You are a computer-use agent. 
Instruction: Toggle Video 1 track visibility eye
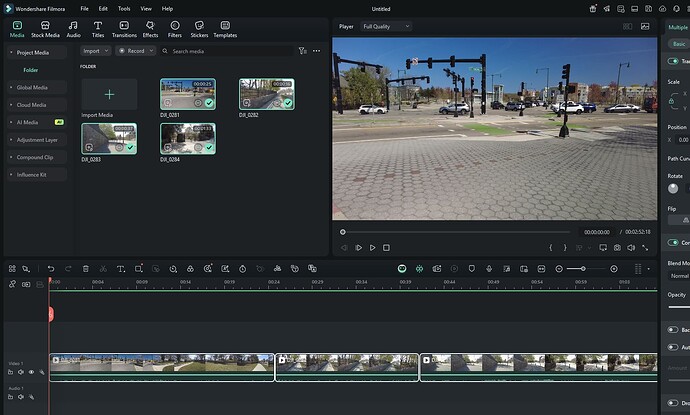click(x=31, y=372)
